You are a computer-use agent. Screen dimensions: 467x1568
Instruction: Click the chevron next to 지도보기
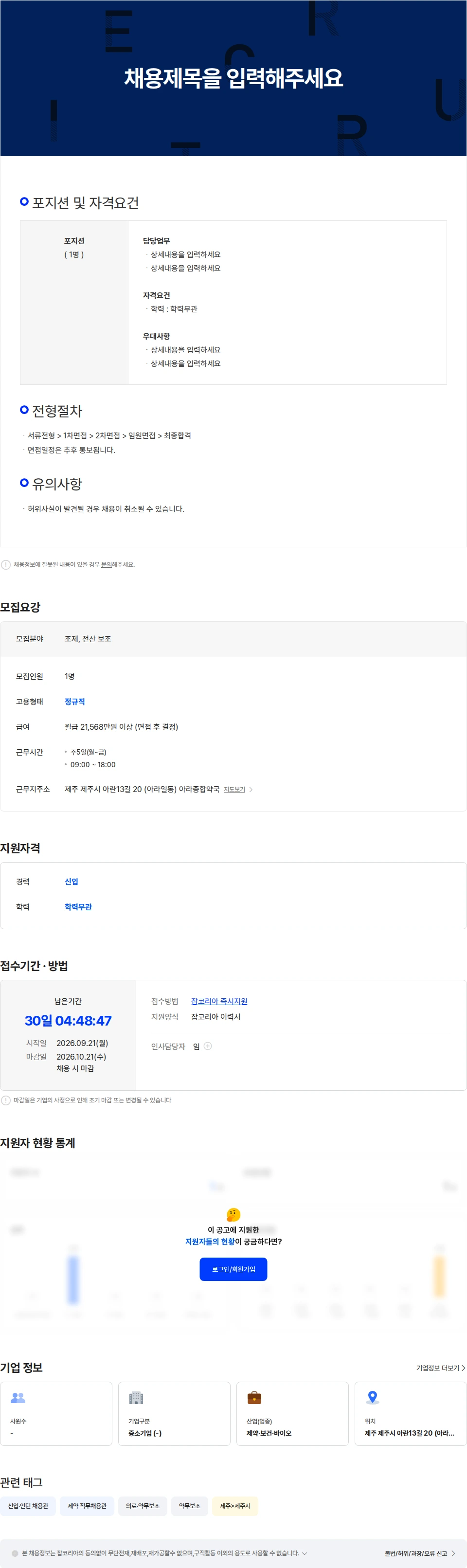tap(251, 790)
